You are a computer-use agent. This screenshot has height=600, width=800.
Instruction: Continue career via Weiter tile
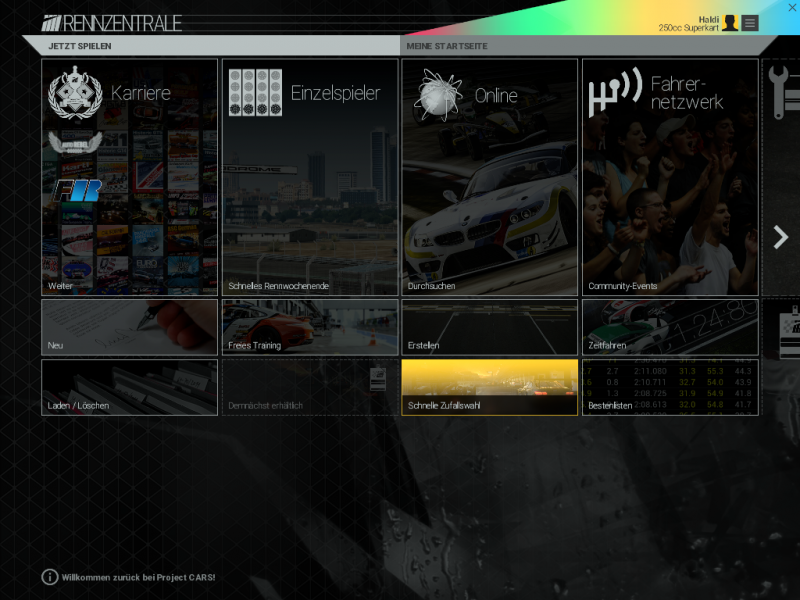pyautogui.click(x=130, y=177)
